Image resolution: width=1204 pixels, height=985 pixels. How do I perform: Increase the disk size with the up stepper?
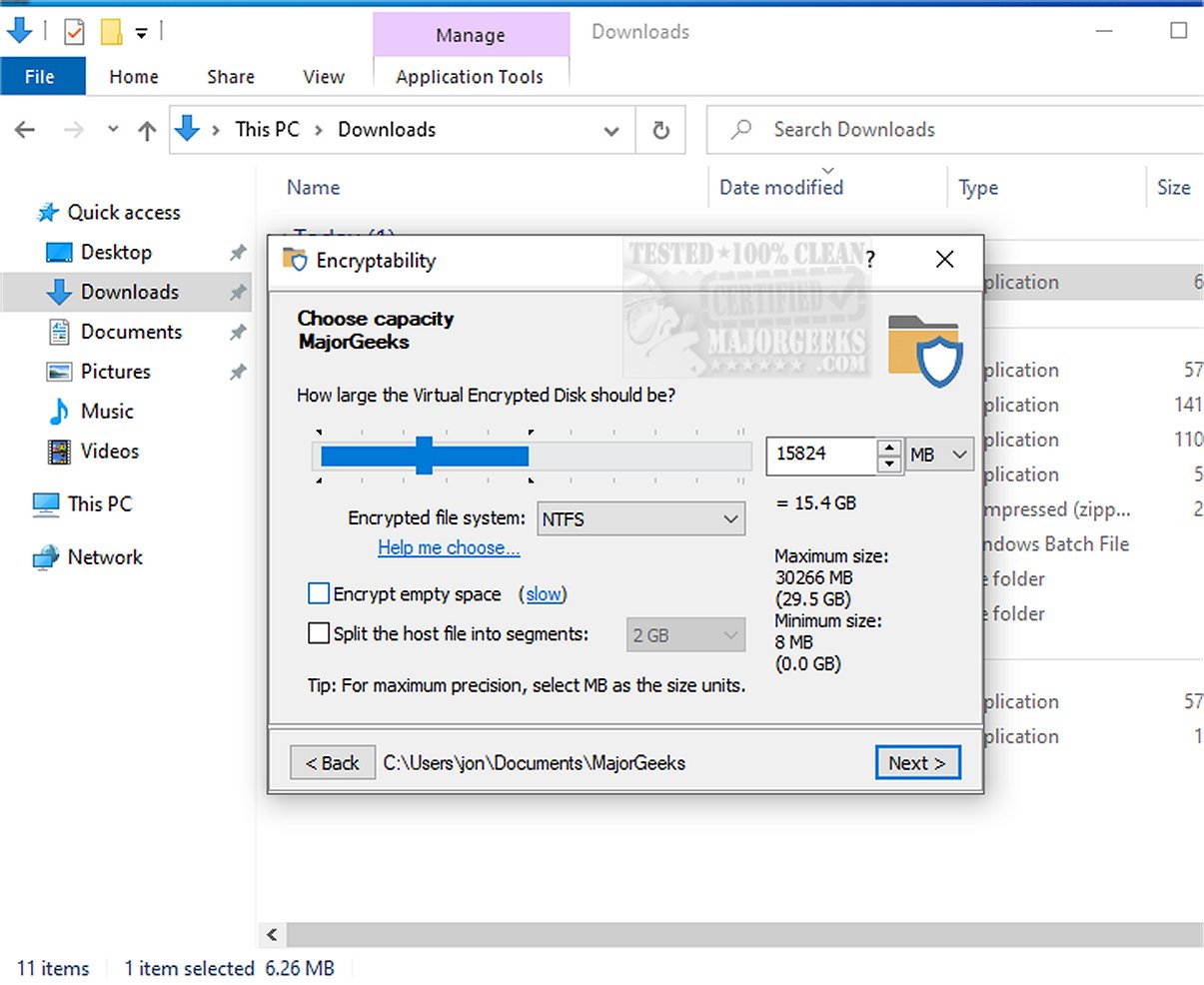[x=889, y=448]
